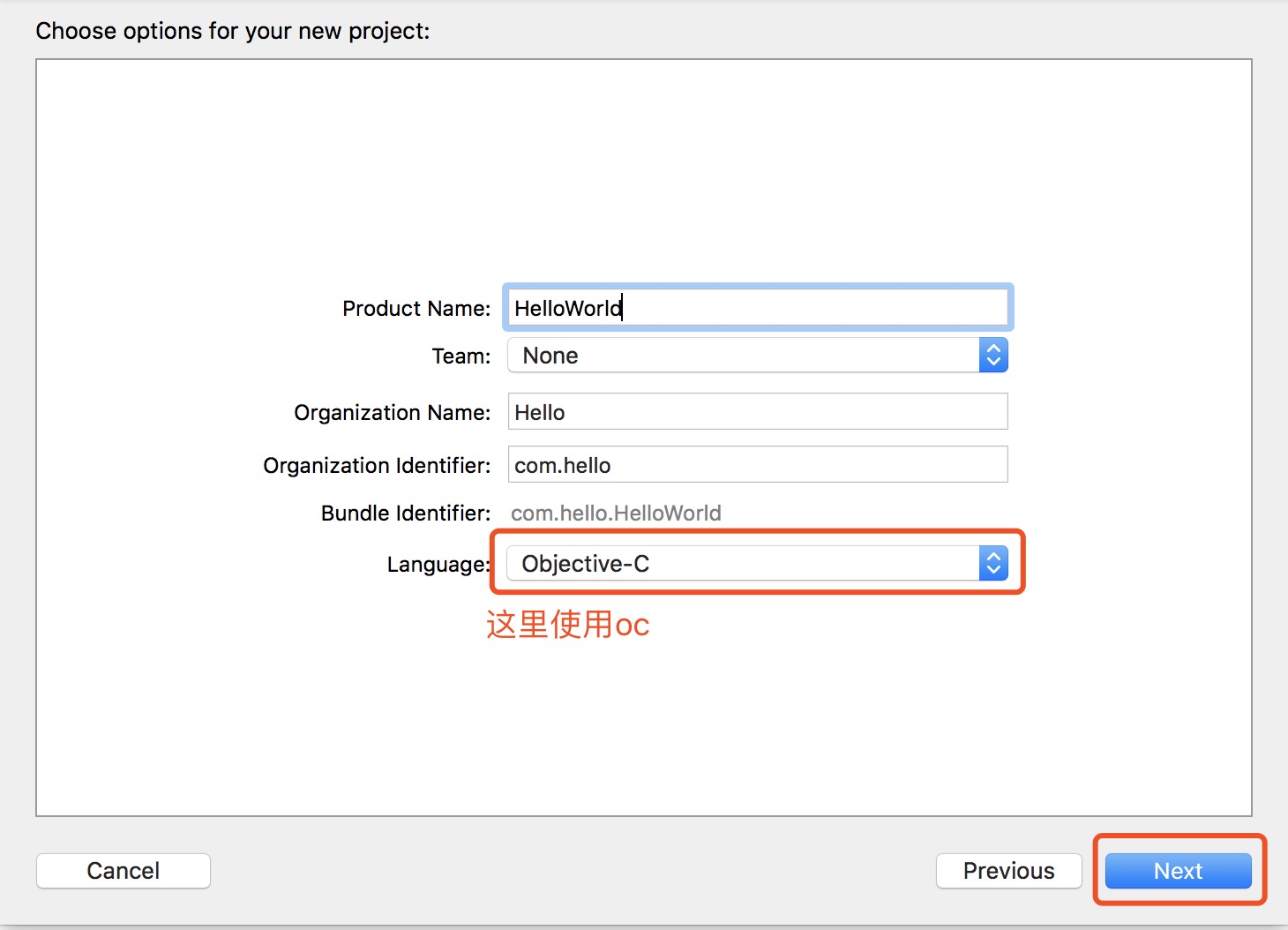Click the com.hello.HelloWorld bundle identifier text

(x=616, y=514)
